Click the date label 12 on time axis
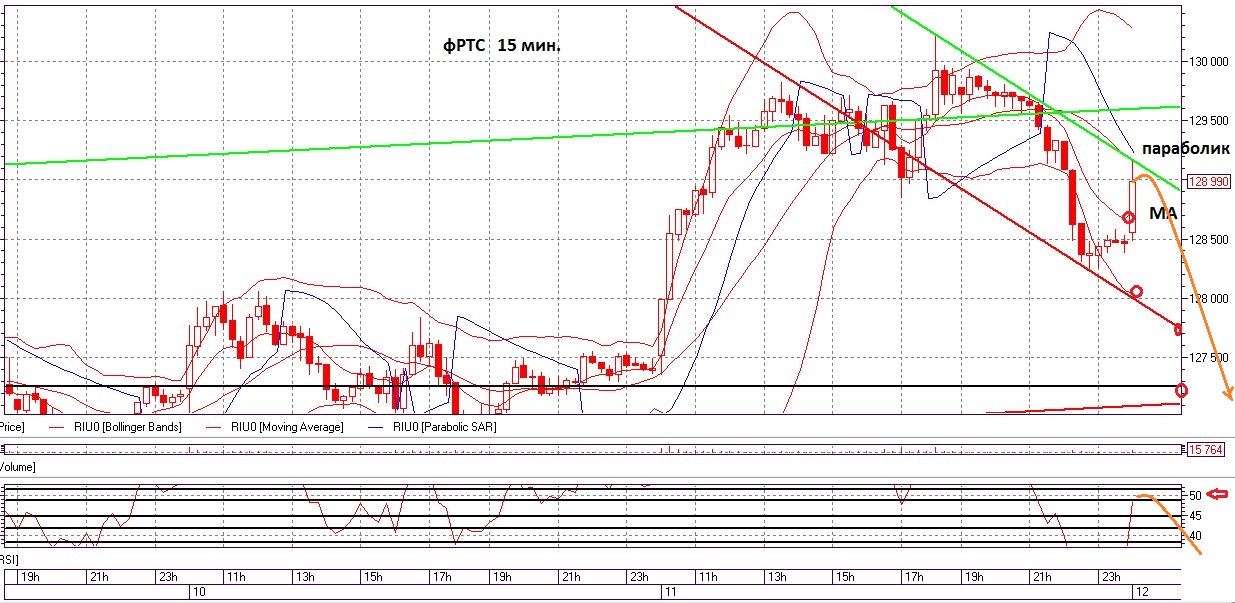The height and width of the screenshot is (603, 1235). 1140,592
